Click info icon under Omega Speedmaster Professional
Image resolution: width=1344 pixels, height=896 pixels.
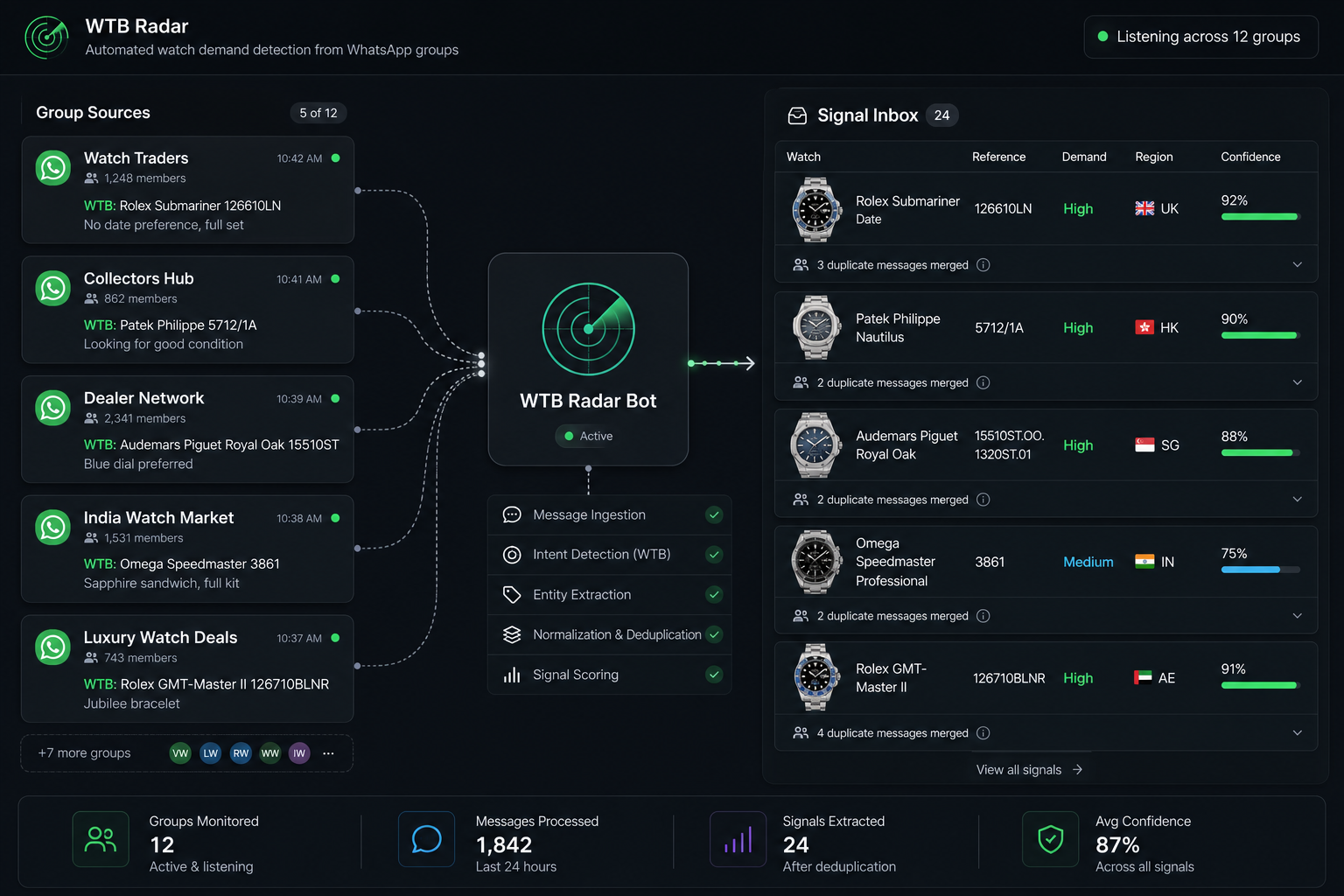(983, 616)
